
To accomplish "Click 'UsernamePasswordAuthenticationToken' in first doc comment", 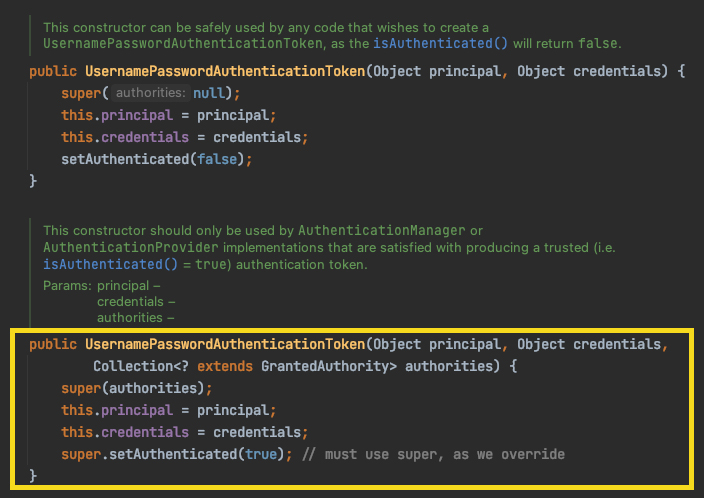I will click(x=183, y=44).
